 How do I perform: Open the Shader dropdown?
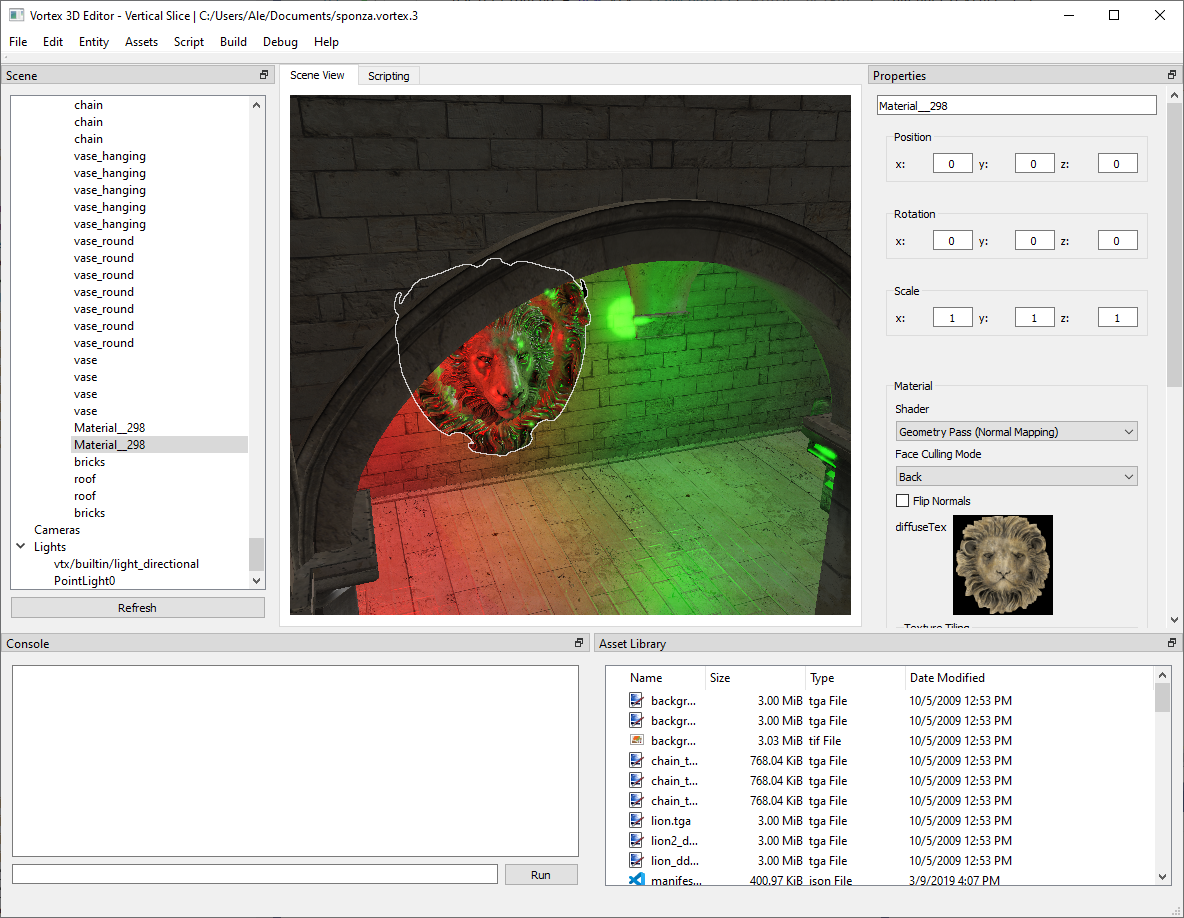coord(1016,432)
